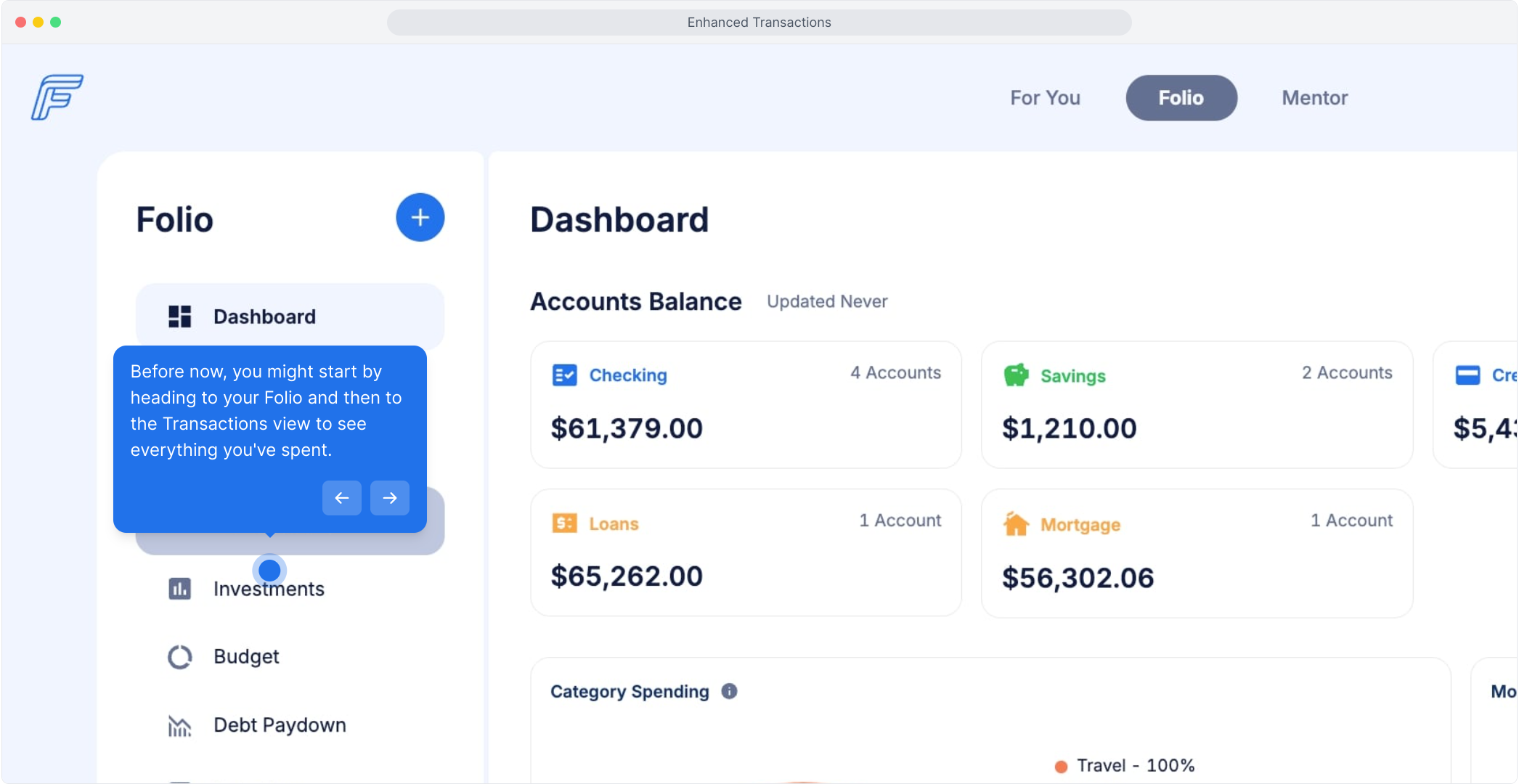Image resolution: width=1519 pixels, height=784 pixels.
Task: Click the Dashboard grid icon in sidebar
Action: point(179,317)
